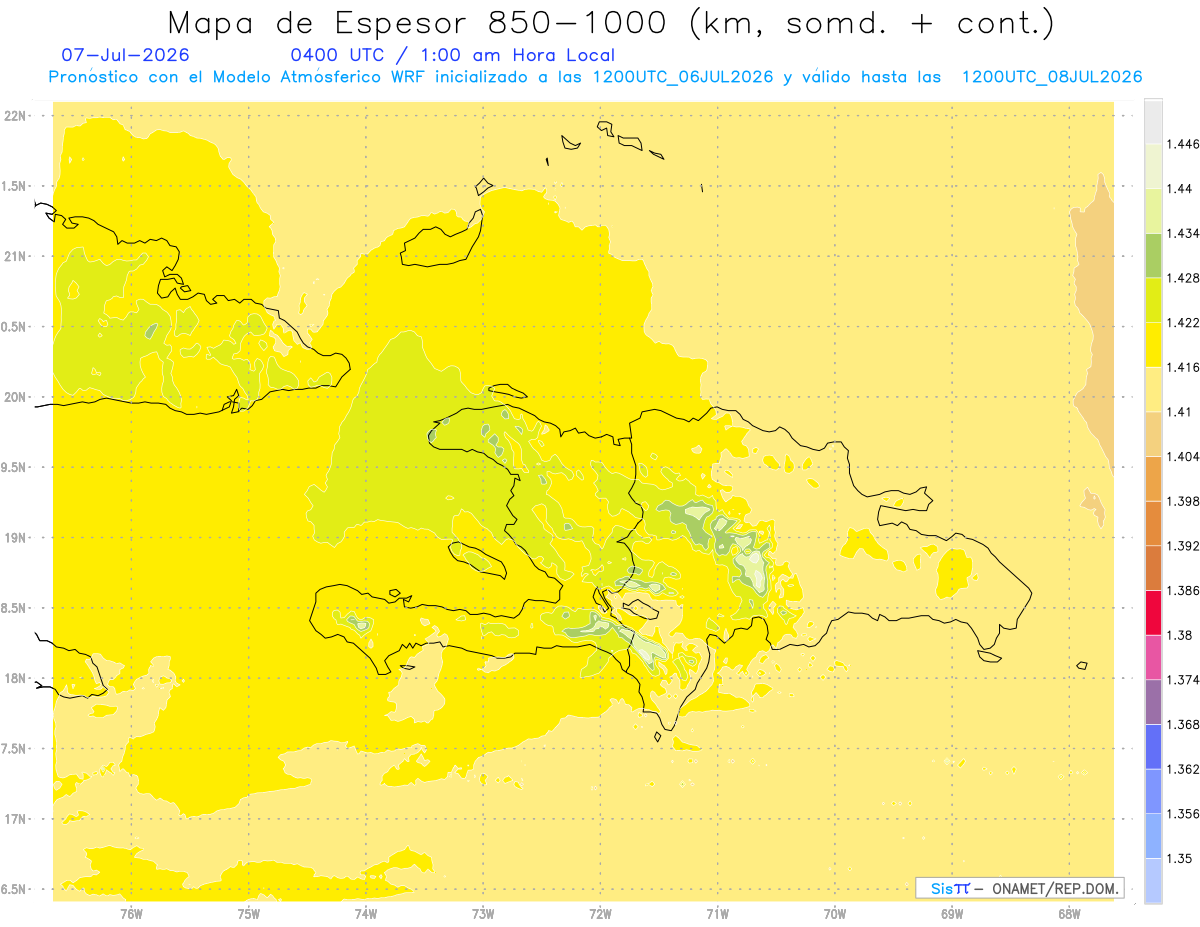1200x927 pixels.
Task: Click the '17N' latitude label
Action: 17,819
